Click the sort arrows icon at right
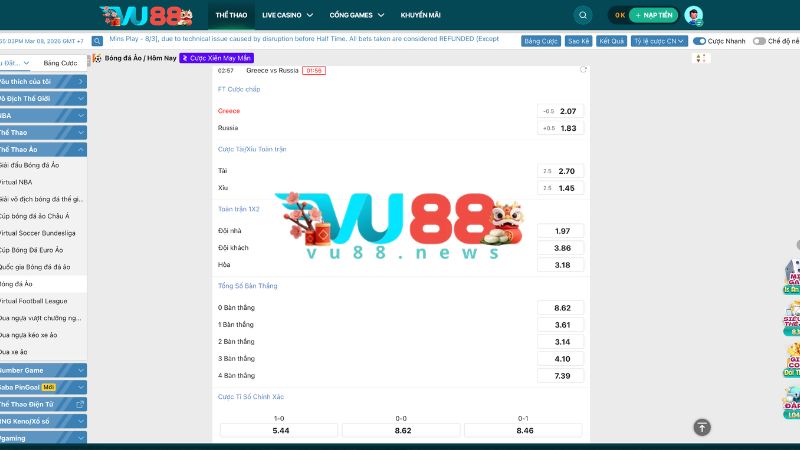This screenshot has width=800, height=450. click(x=700, y=58)
